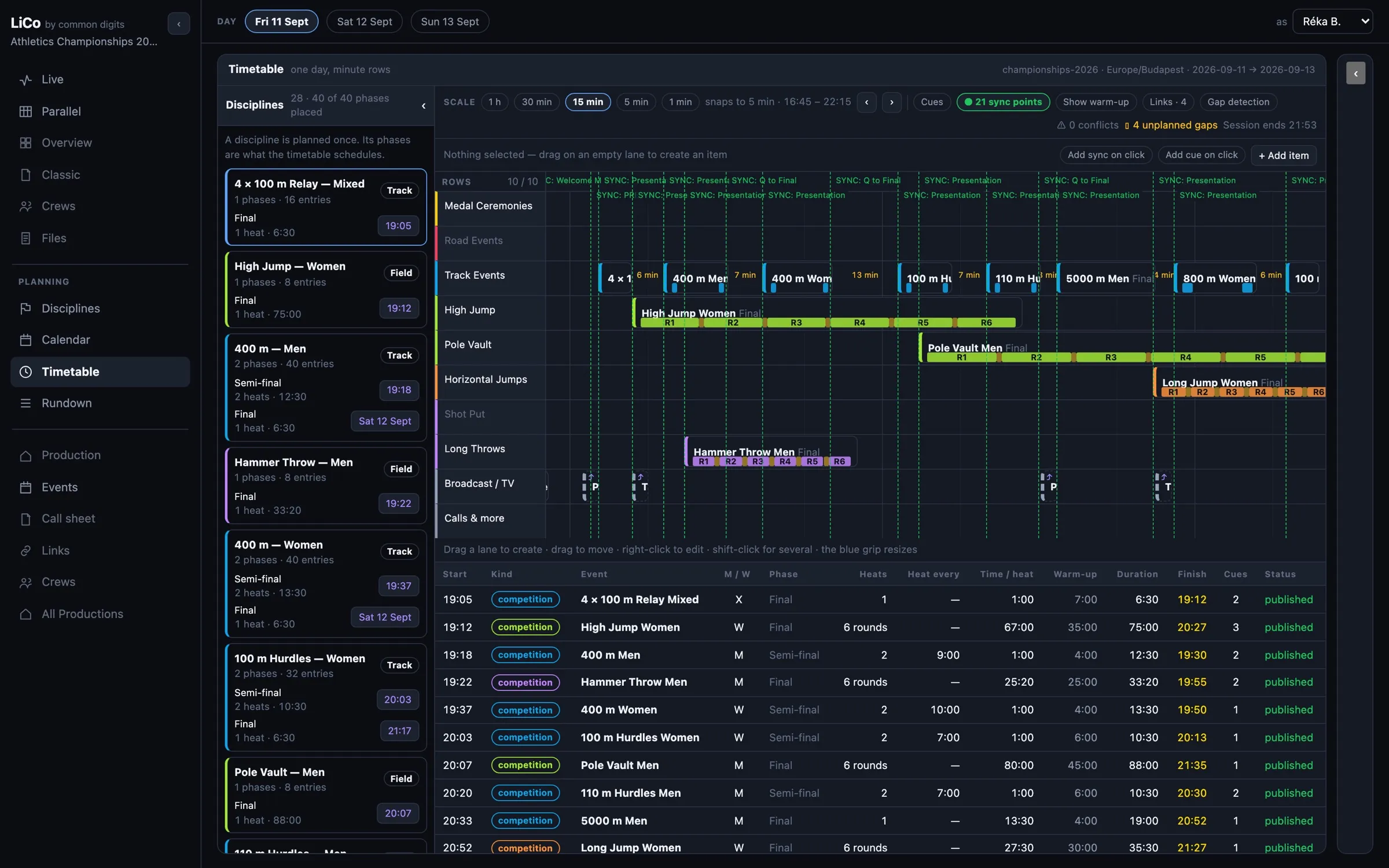Set scale to 1 h
1389x868 pixels.
tap(494, 102)
